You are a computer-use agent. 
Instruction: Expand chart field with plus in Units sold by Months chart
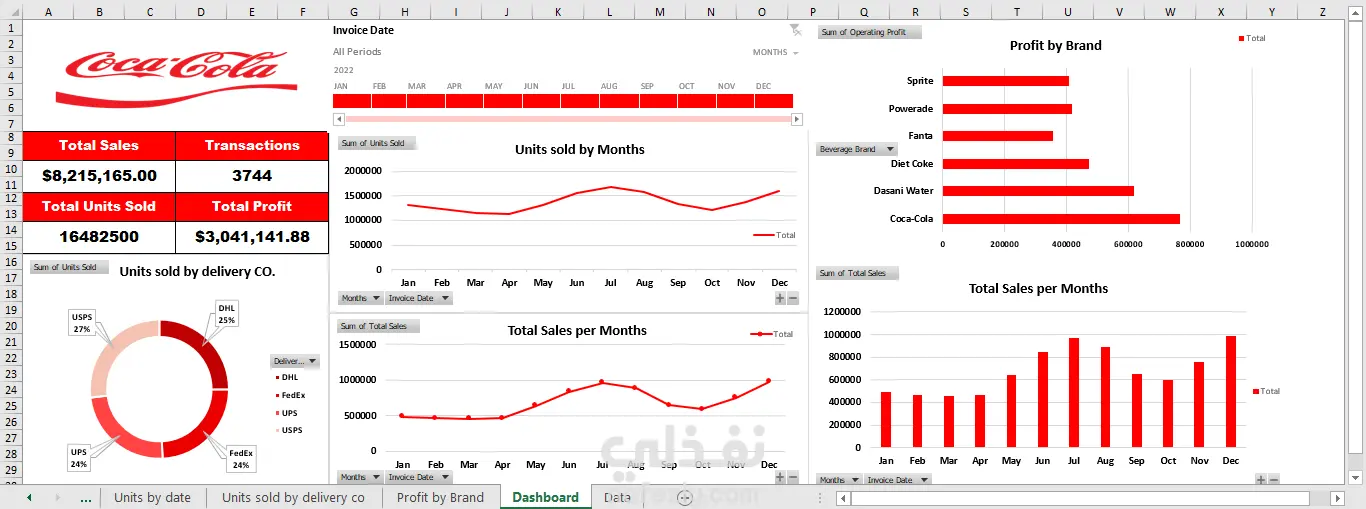(780, 298)
